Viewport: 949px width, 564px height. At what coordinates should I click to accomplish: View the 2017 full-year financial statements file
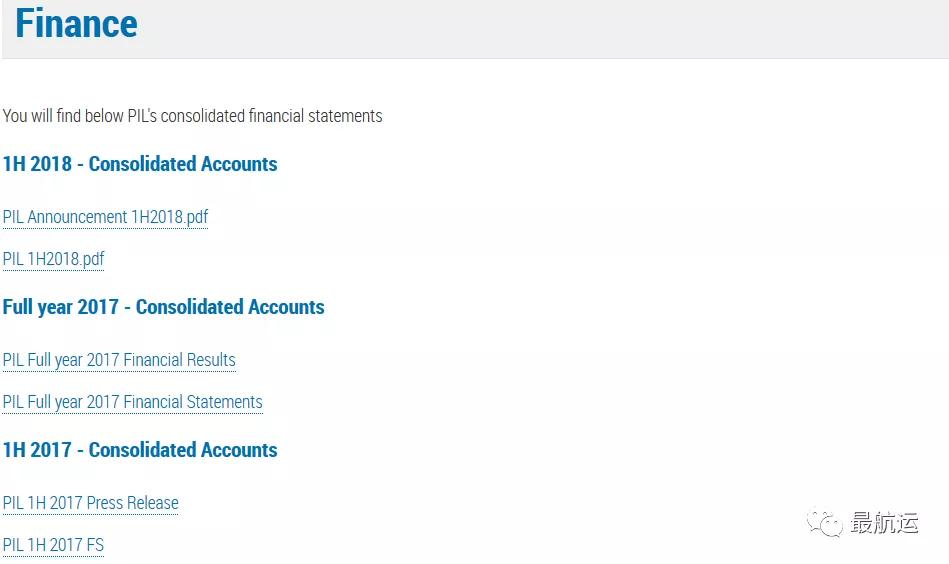click(x=133, y=402)
